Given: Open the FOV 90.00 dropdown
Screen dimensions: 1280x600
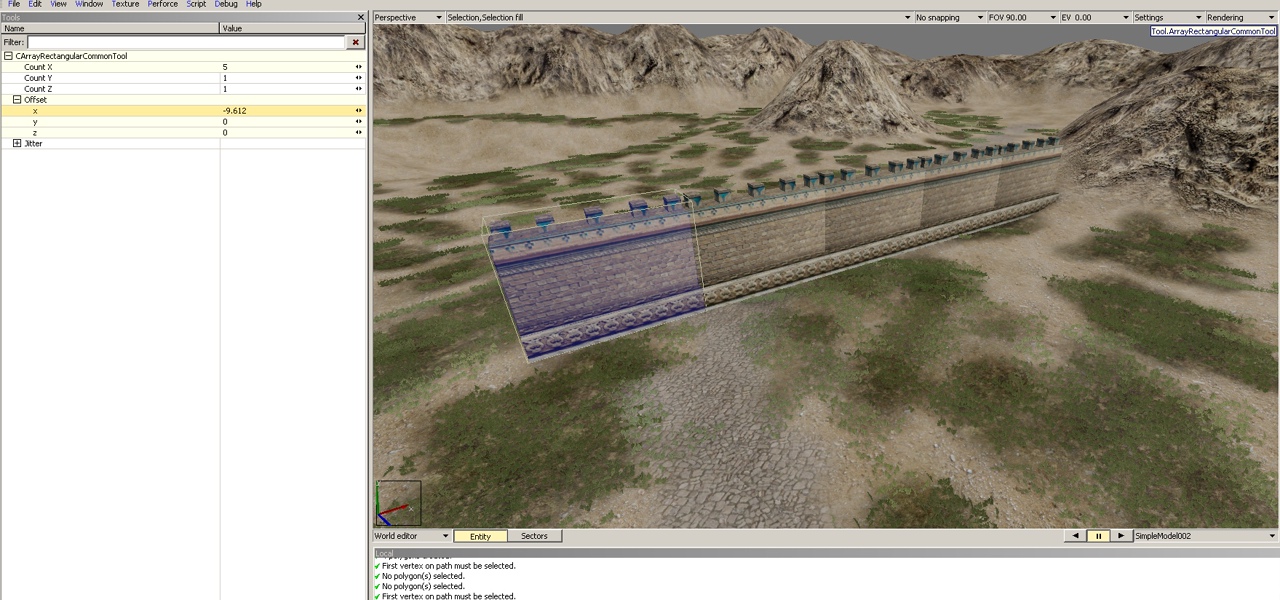Looking at the screenshot, I should point(1021,17).
